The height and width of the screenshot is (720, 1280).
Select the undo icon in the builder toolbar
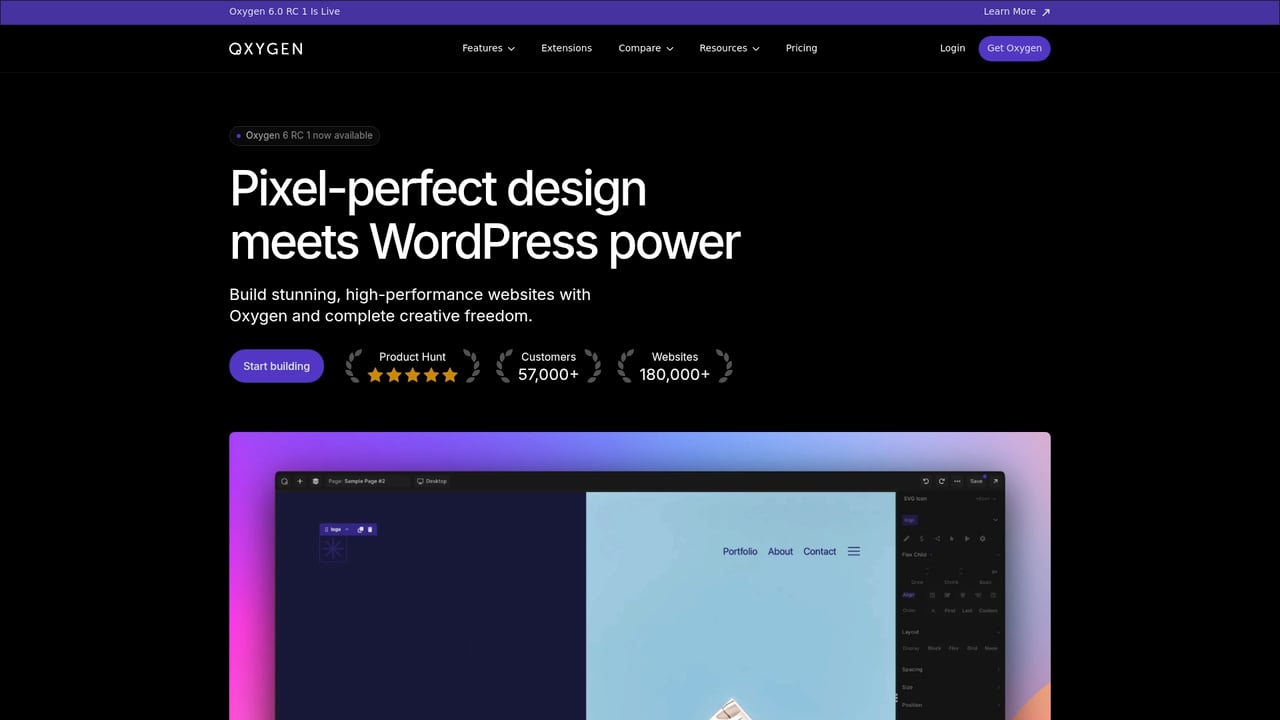coord(926,481)
